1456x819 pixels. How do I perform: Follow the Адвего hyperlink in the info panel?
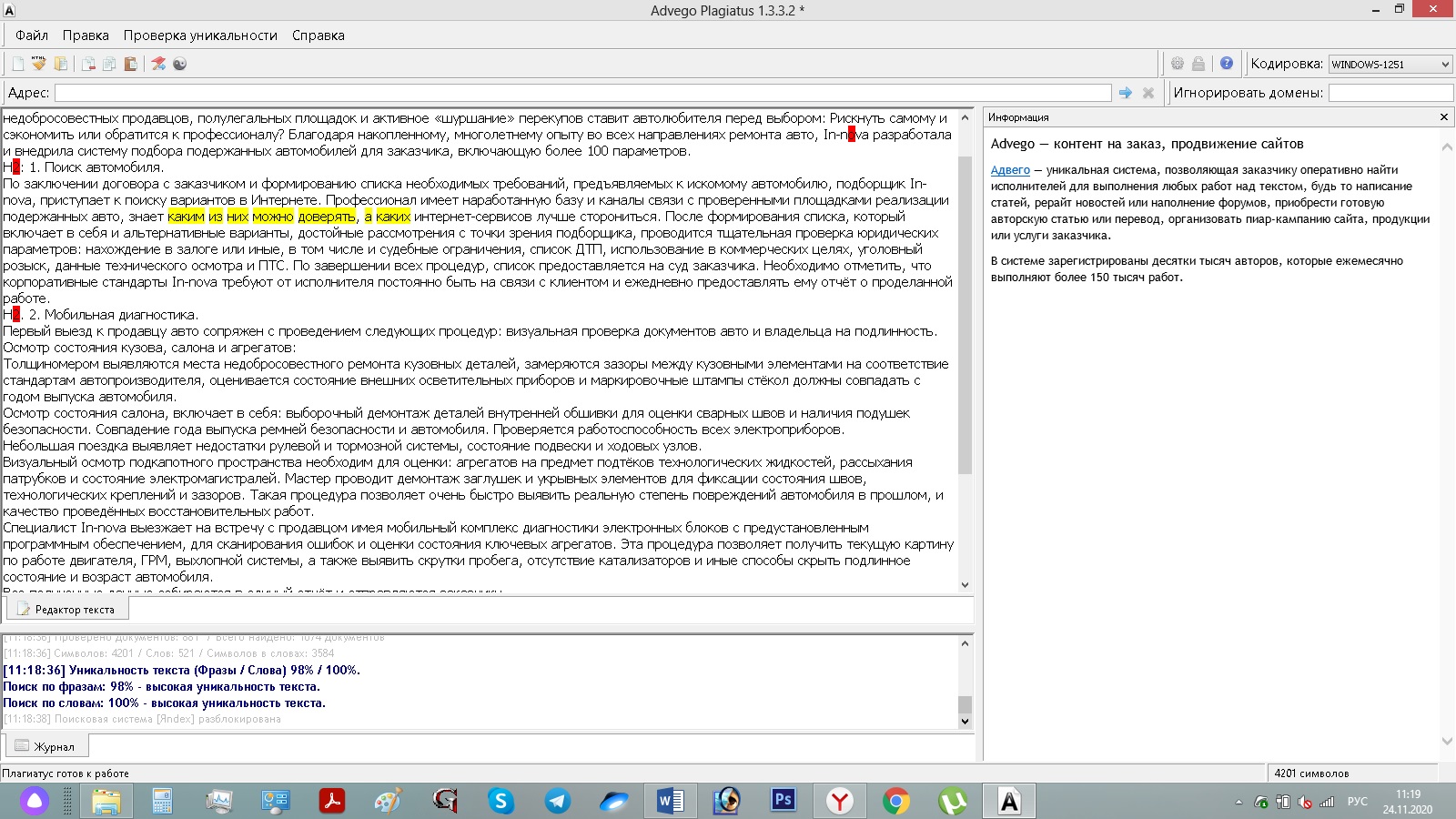tap(1010, 170)
